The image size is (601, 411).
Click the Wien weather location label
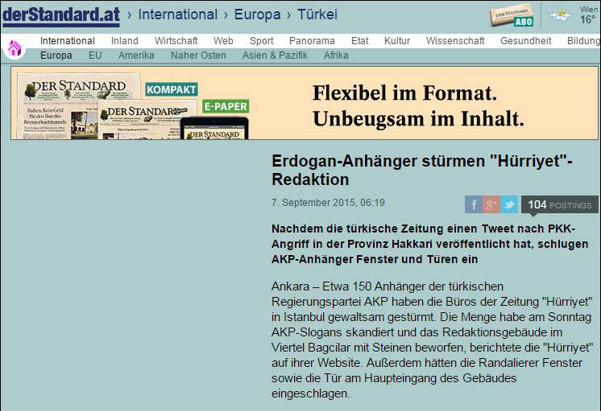pos(590,8)
